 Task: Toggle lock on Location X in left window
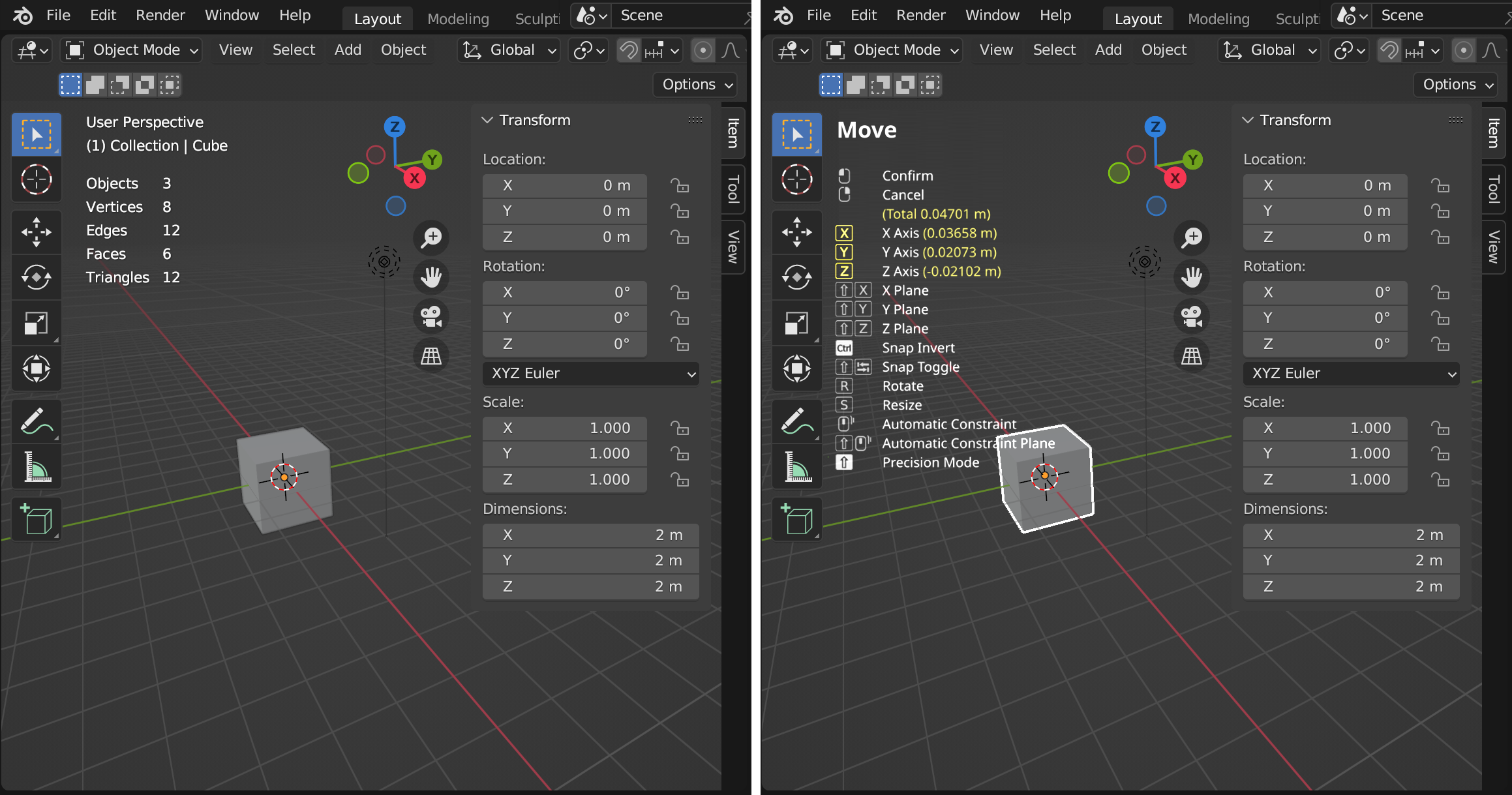[680, 186]
